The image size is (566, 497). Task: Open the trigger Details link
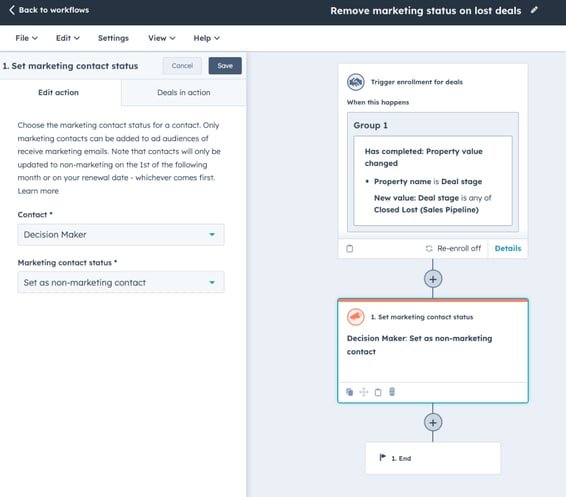click(x=508, y=248)
